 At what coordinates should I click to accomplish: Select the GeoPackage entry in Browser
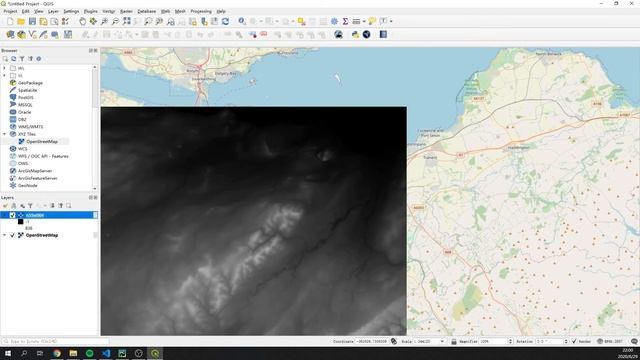(30, 83)
